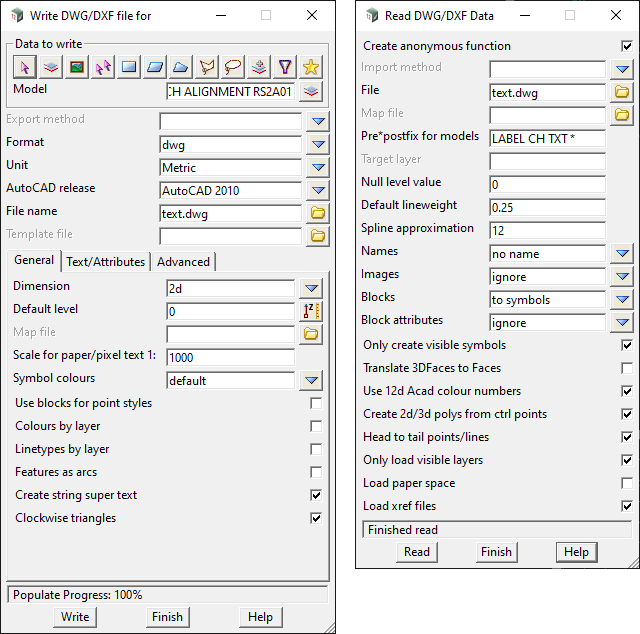Screen dimensions: 640x634
Task: Click the yellow star favourites icon
Action: point(311,67)
